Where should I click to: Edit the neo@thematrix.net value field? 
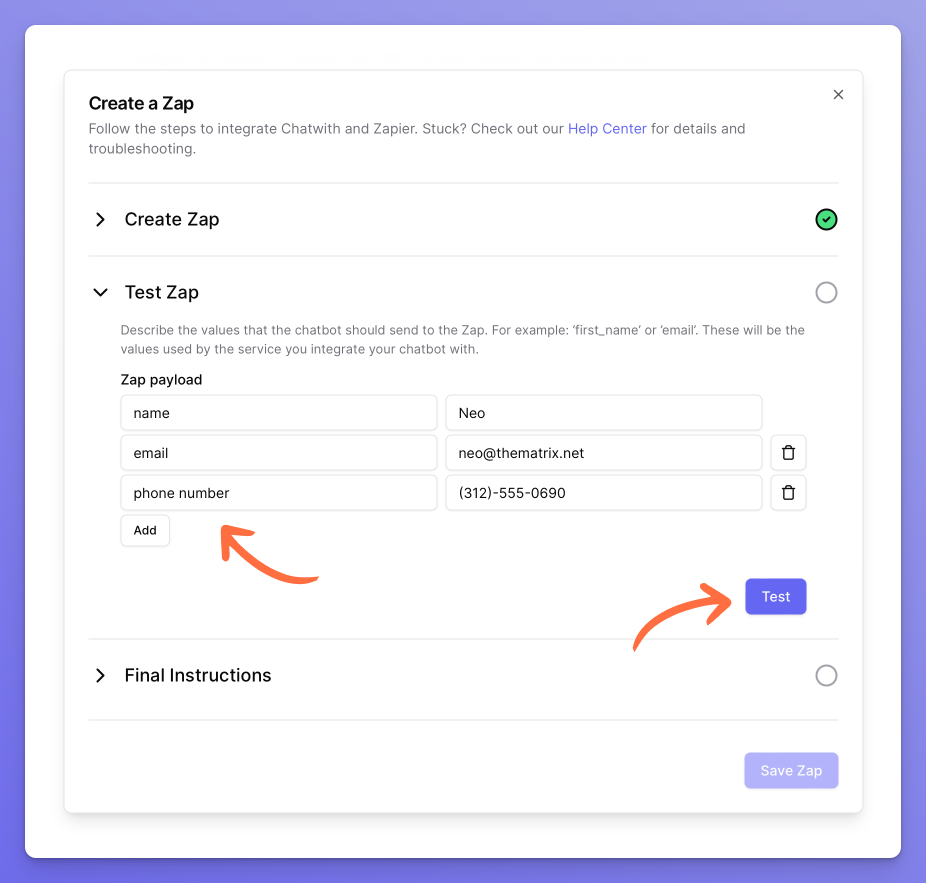click(x=603, y=453)
